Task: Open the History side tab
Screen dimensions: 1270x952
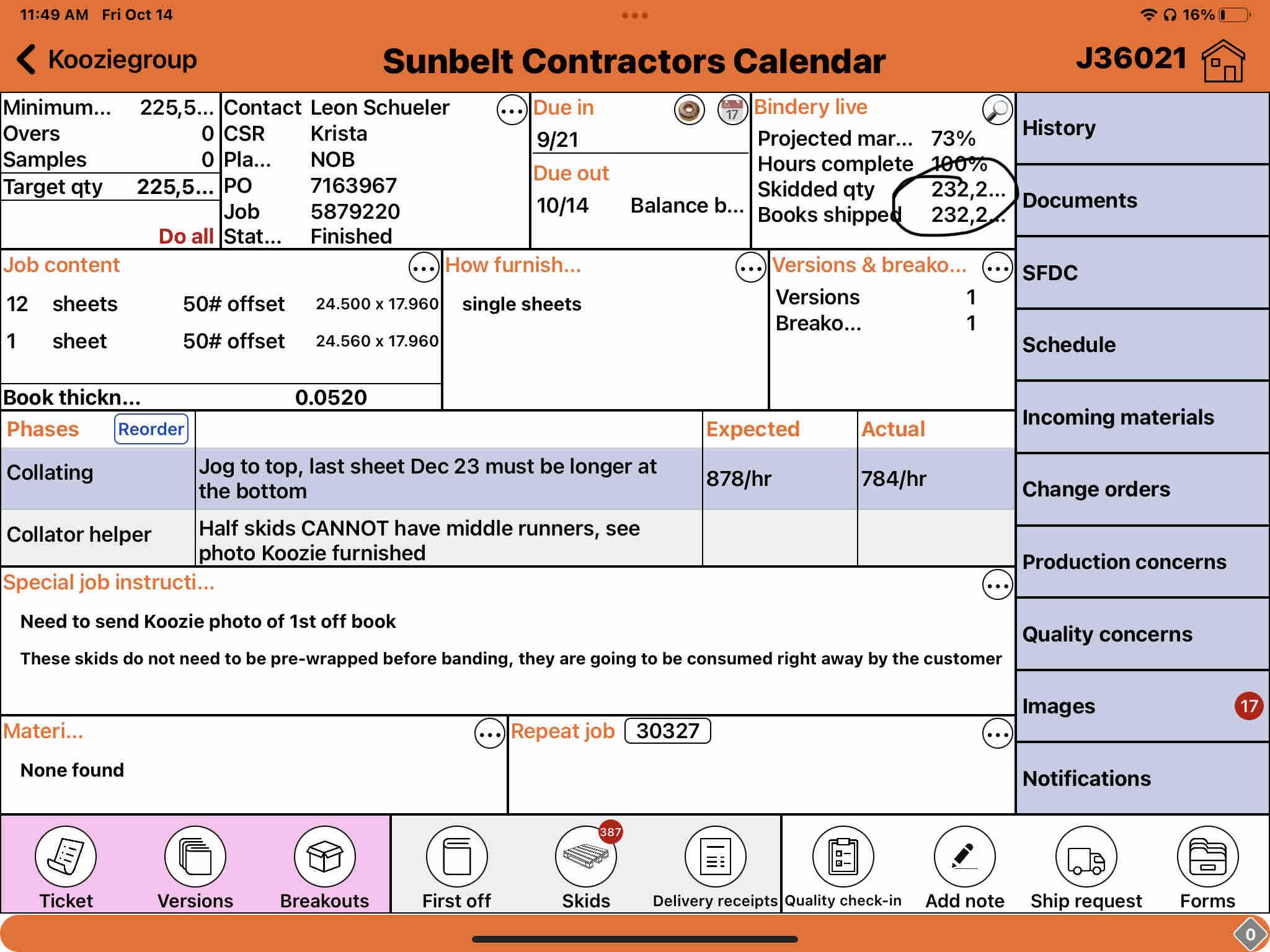Action: pyautogui.click(x=1142, y=128)
